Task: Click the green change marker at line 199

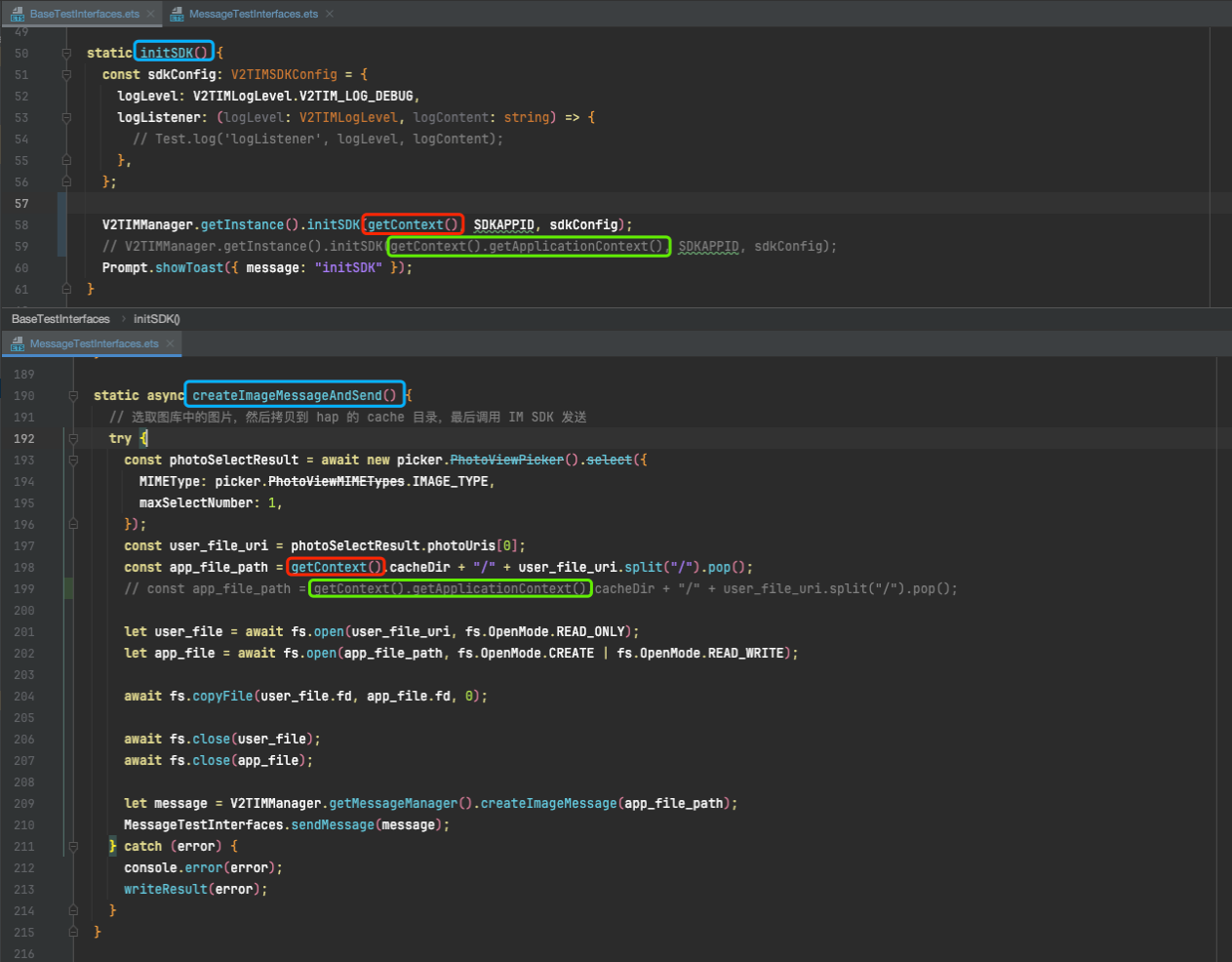Action: point(68,588)
